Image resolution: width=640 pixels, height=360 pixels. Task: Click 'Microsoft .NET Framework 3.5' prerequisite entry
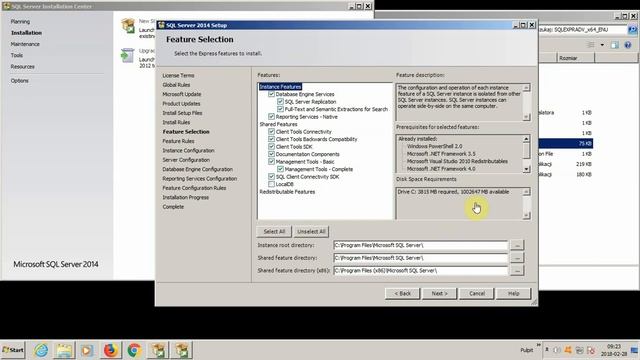tap(441, 153)
